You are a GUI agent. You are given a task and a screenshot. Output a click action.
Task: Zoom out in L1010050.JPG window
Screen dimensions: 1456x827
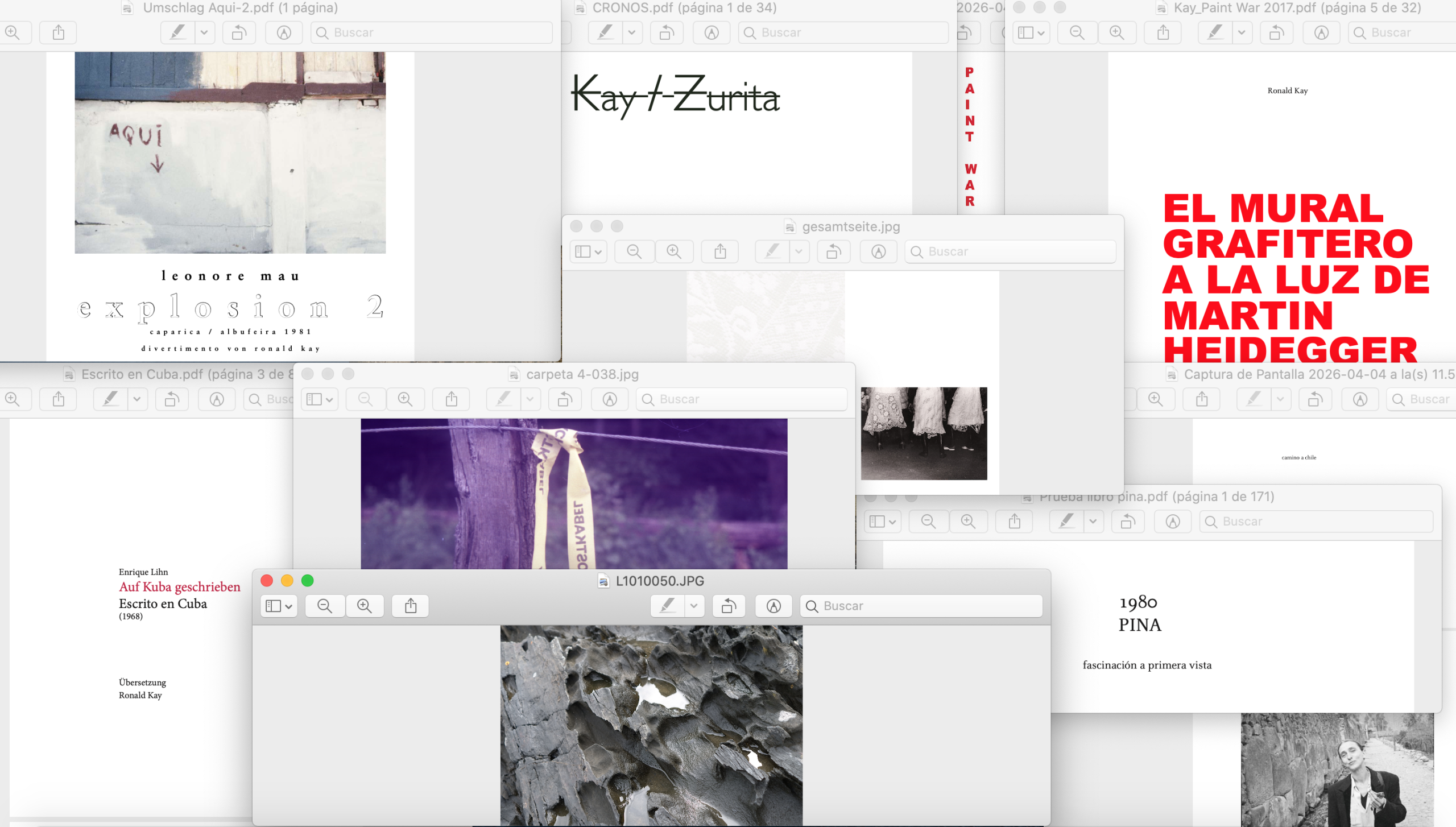325,606
